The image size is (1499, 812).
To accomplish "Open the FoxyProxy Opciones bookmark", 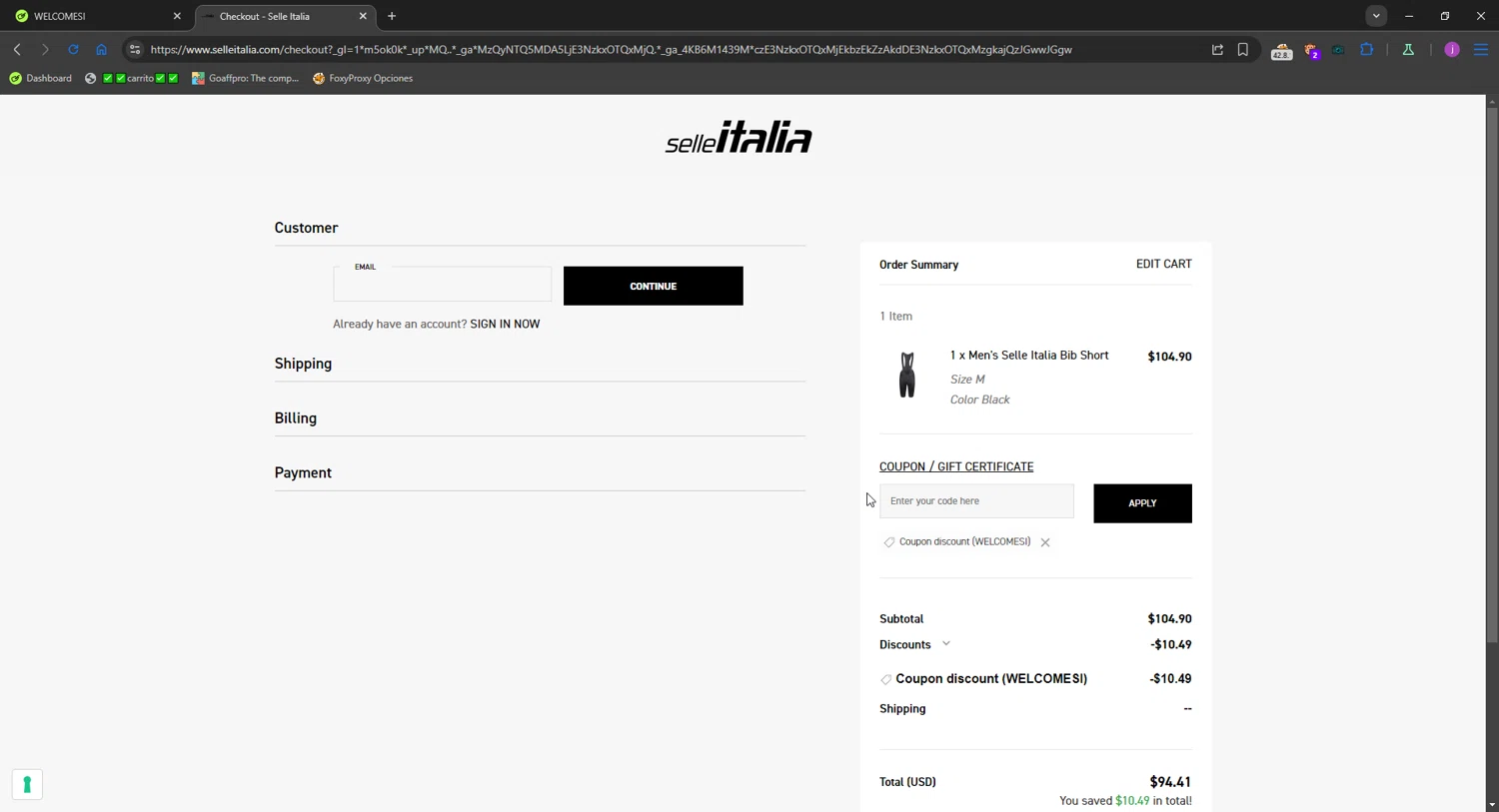I will [363, 78].
